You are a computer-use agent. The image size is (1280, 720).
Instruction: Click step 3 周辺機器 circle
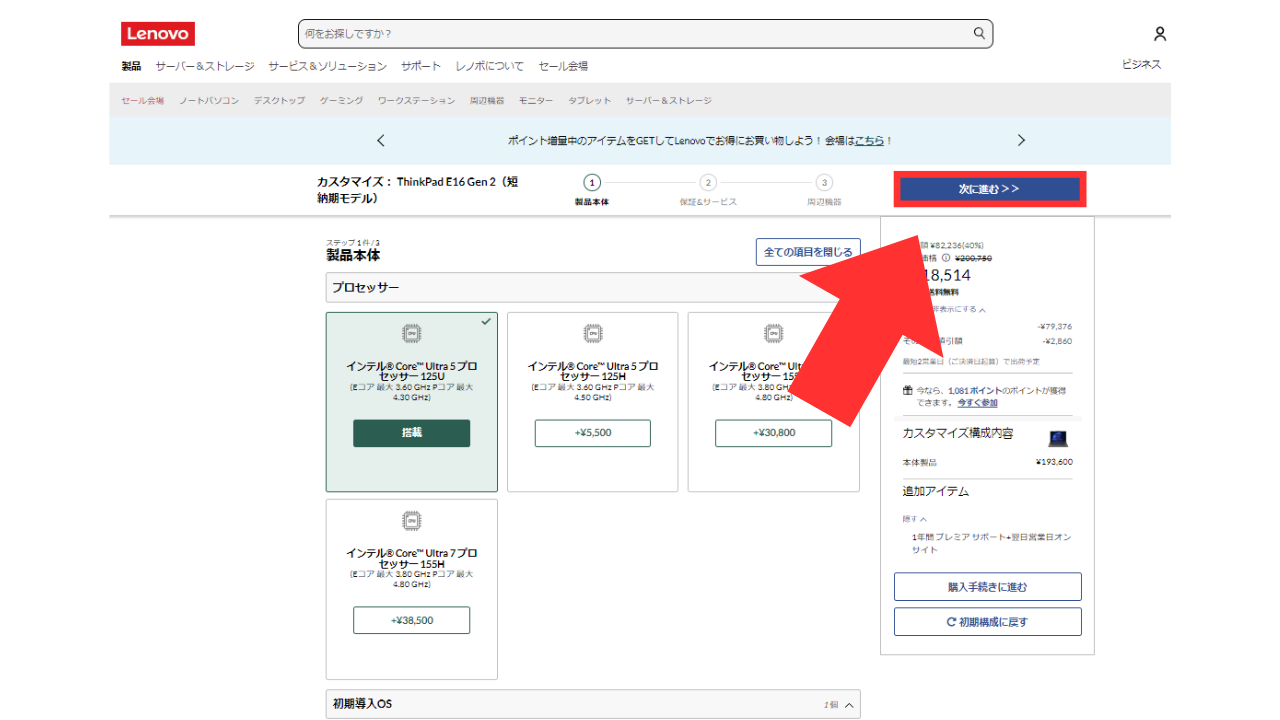[x=824, y=183]
